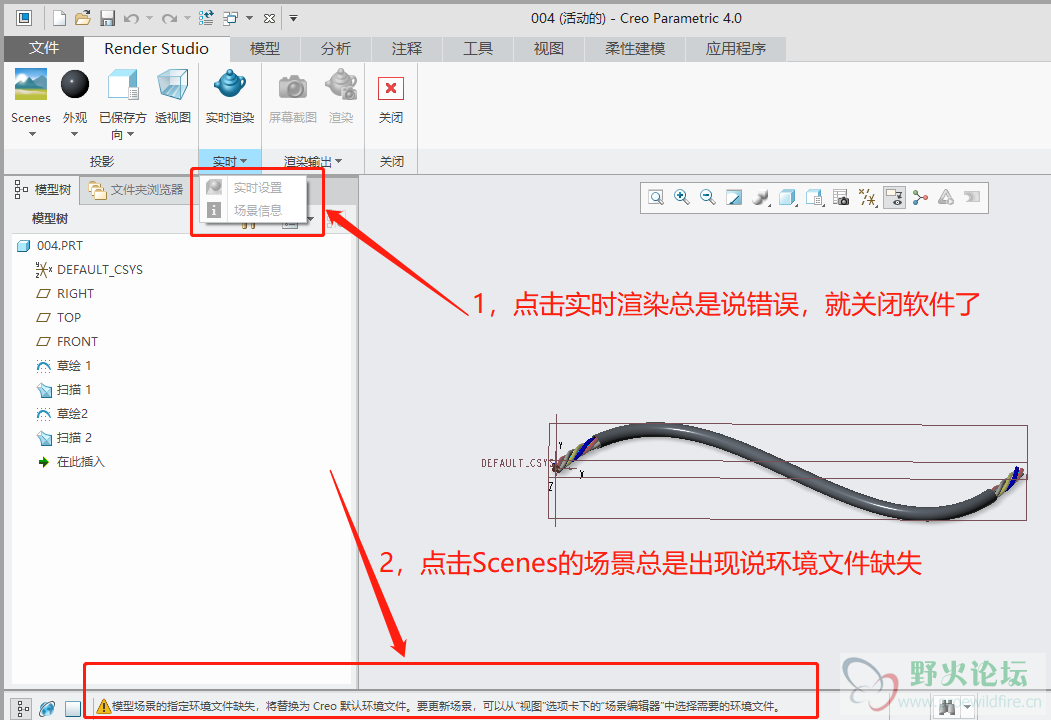Expand the Scenes dropdown arrow

click(32, 134)
